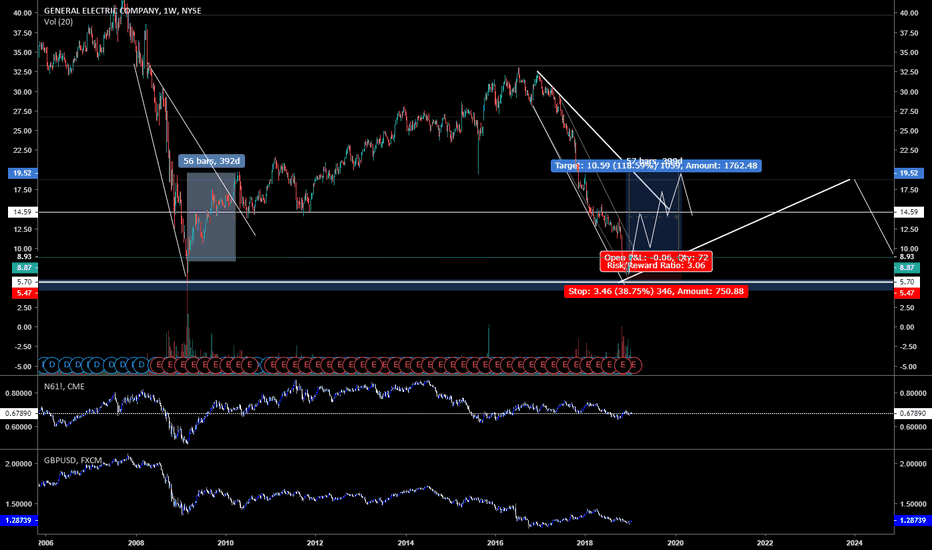
Task: Click the 2016 label on the time axis
Action: click(495, 543)
